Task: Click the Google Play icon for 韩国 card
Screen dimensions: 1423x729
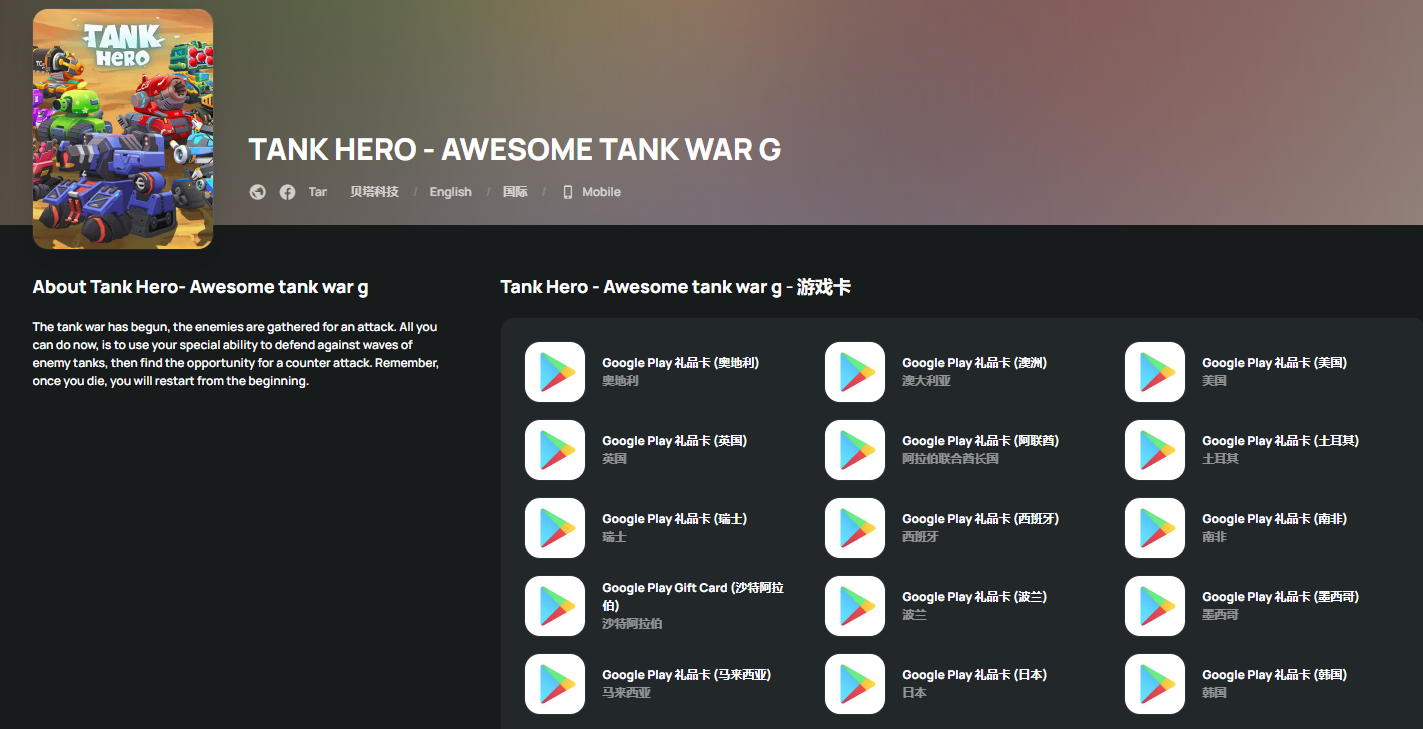Action: 1155,684
